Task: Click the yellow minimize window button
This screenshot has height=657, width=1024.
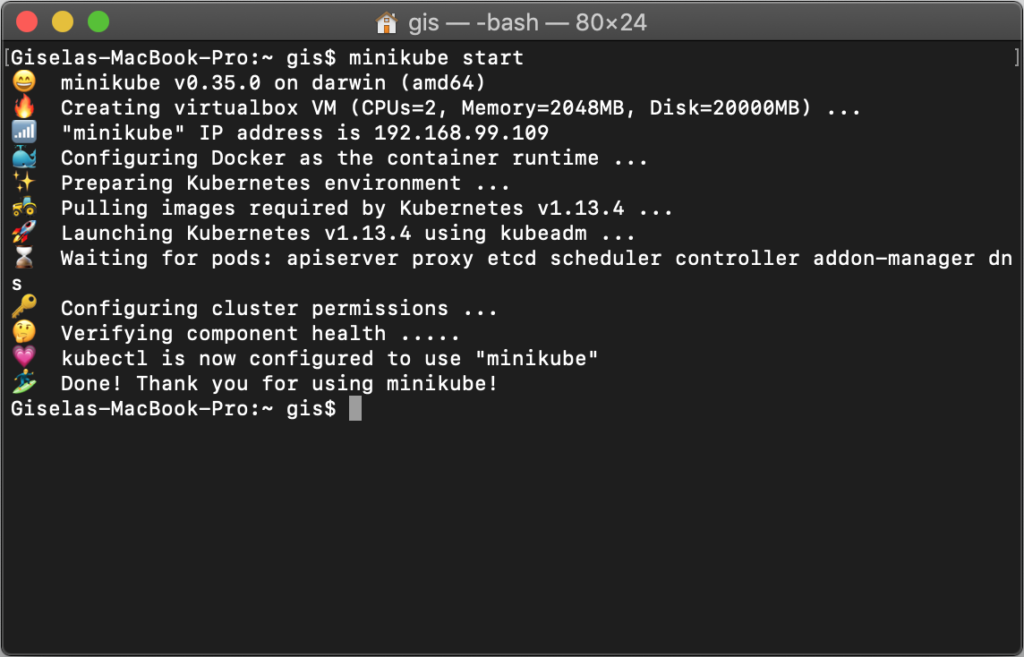Action: point(63,22)
